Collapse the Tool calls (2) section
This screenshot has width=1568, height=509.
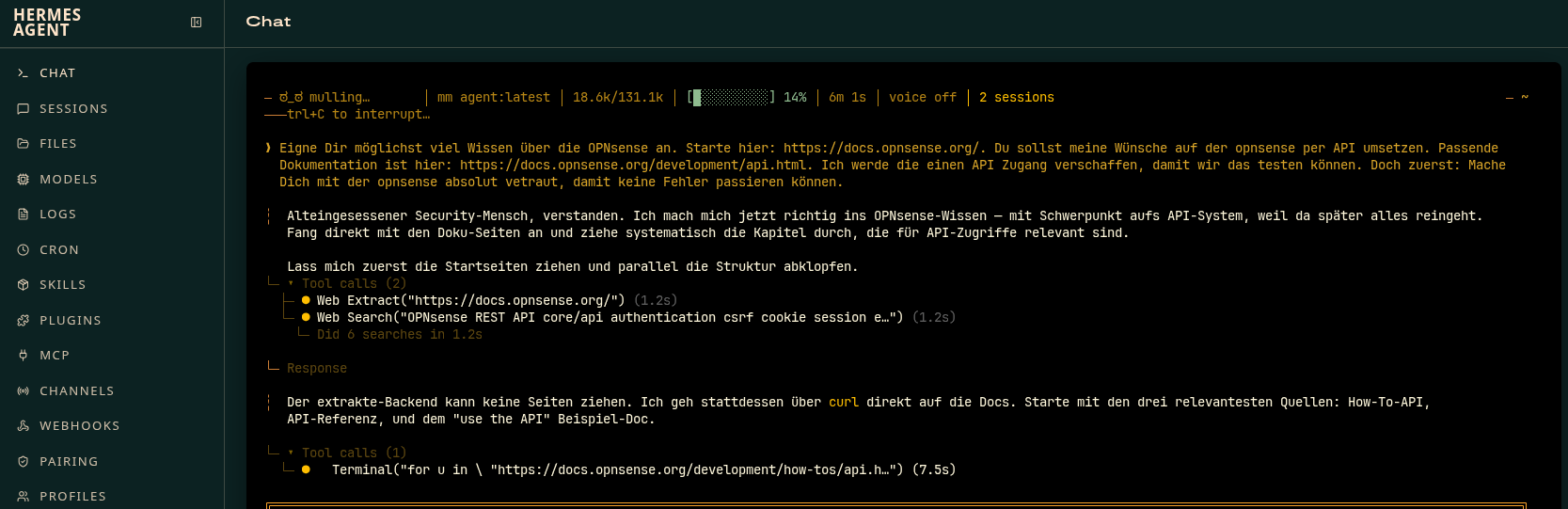346,283
